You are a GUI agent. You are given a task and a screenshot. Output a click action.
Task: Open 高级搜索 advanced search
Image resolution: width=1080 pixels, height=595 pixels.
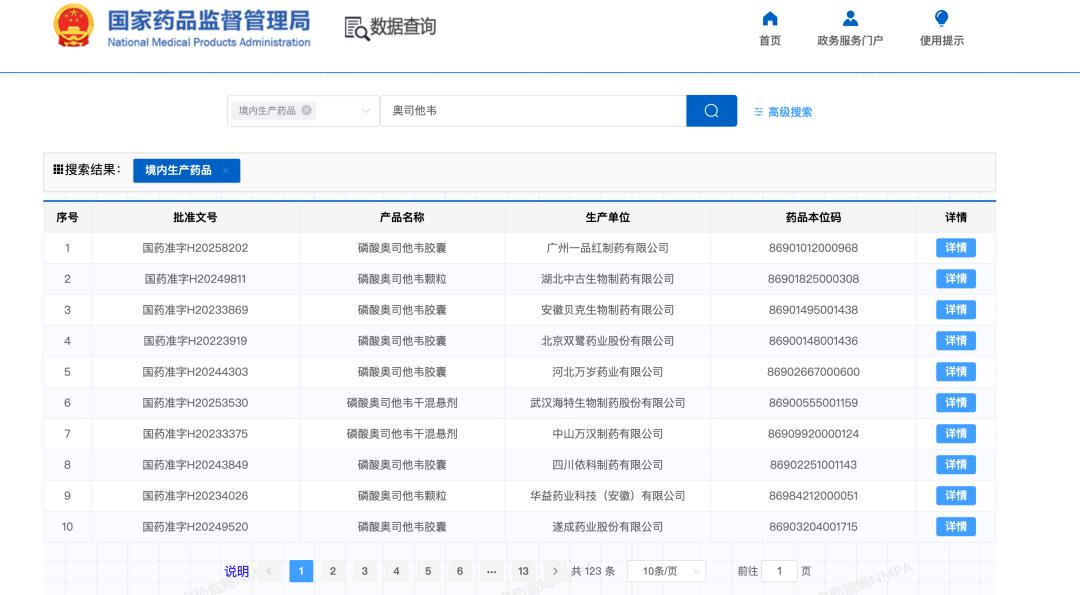click(x=783, y=112)
